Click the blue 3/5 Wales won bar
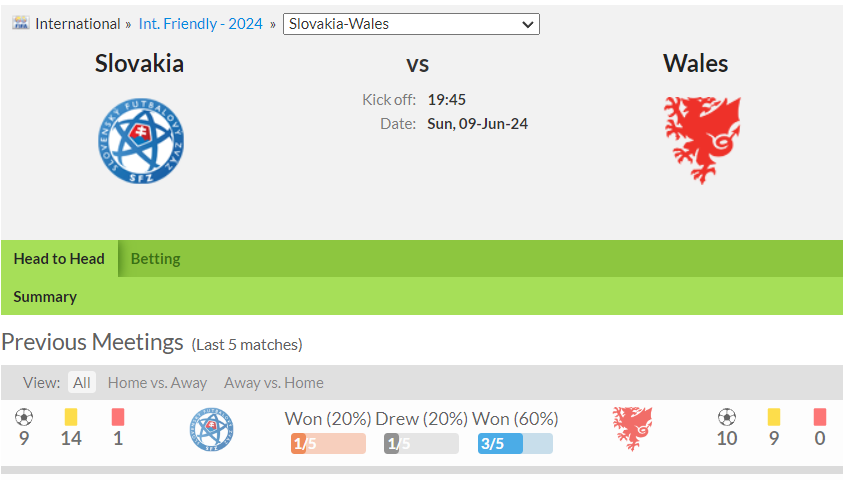Screen dimensions: 848x480 coord(515,444)
